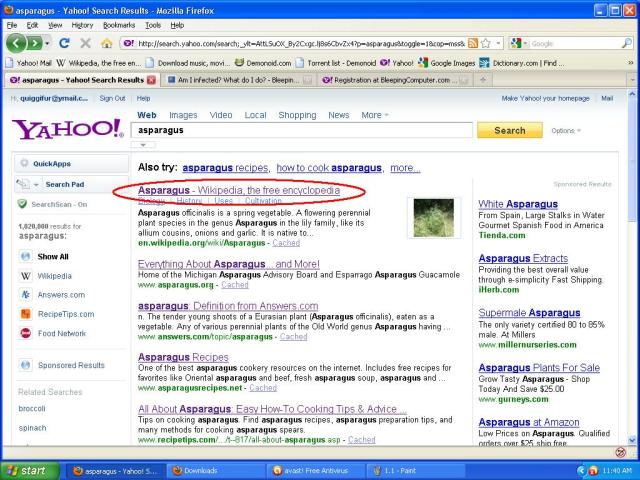Open the White Asparagus sponsored link

point(518,204)
